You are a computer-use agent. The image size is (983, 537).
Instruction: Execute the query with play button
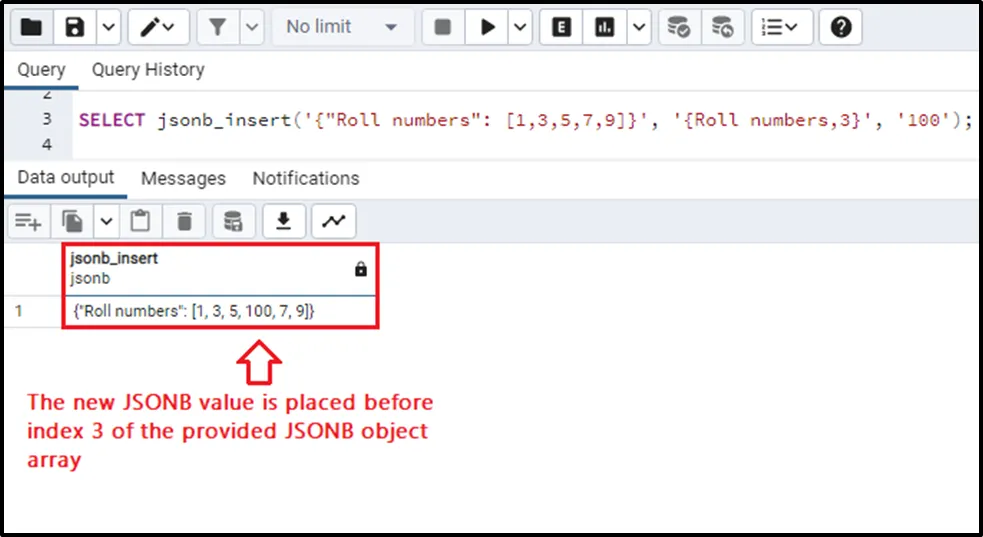[x=487, y=27]
